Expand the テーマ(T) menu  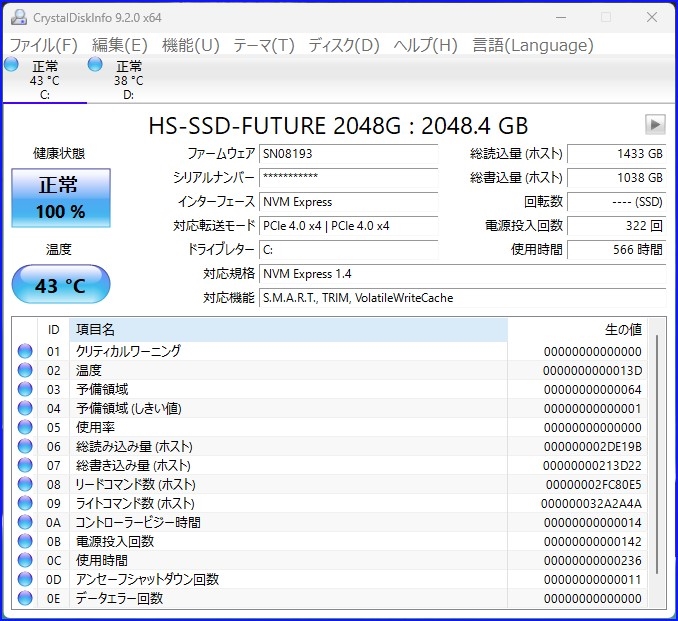[x=263, y=45]
